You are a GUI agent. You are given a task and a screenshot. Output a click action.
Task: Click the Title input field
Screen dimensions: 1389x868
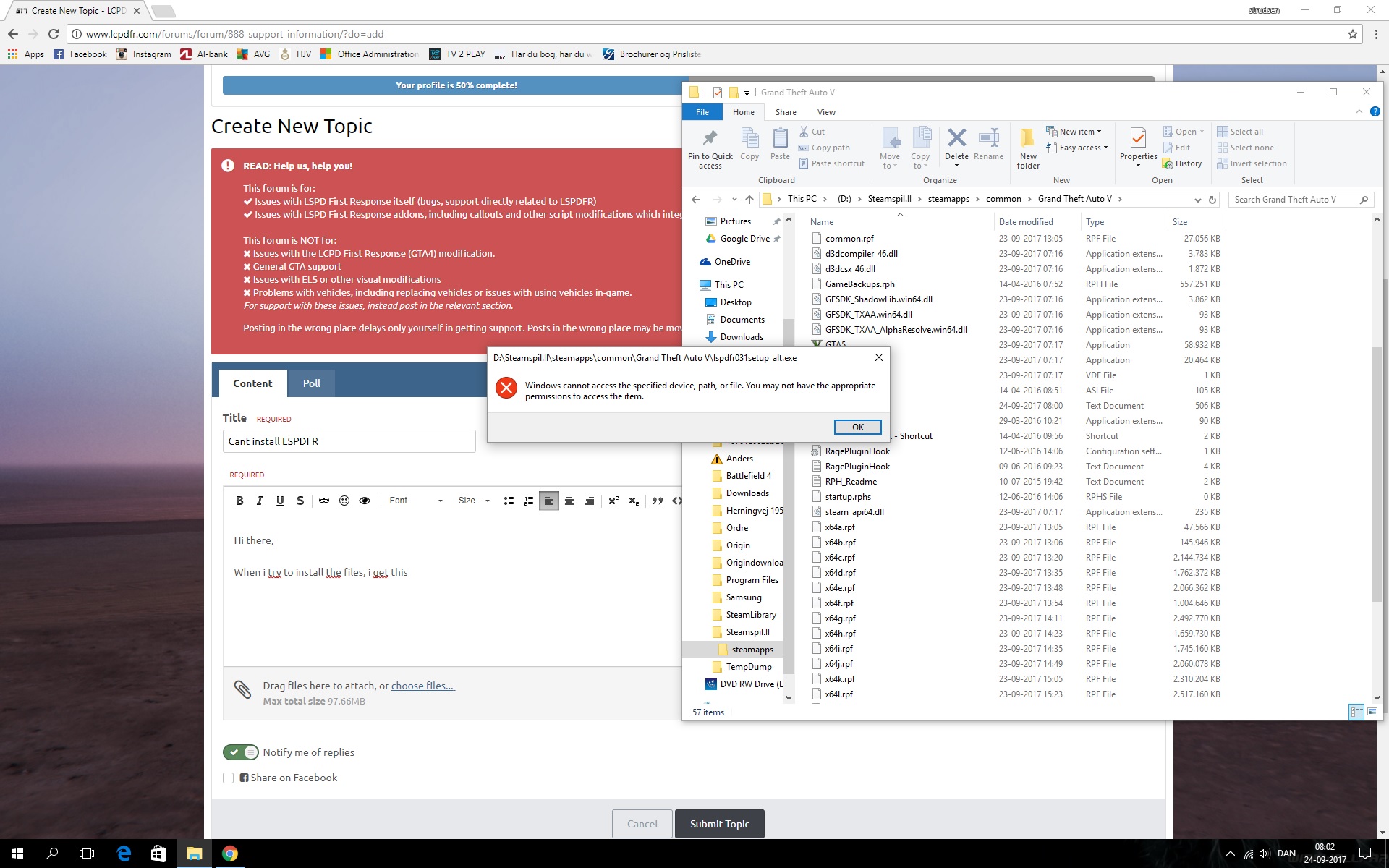pos(349,441)
